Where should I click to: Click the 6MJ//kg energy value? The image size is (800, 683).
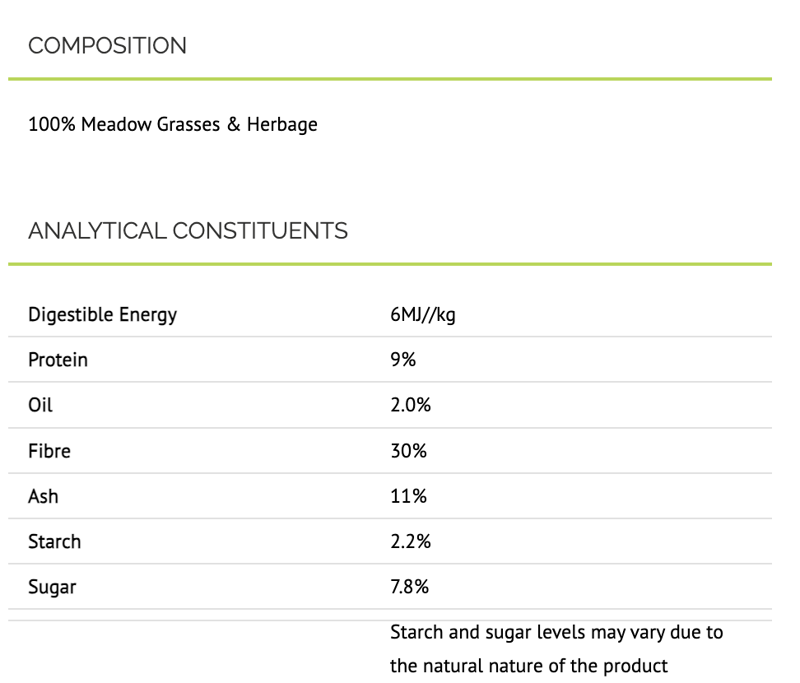(x=423, y=315)
